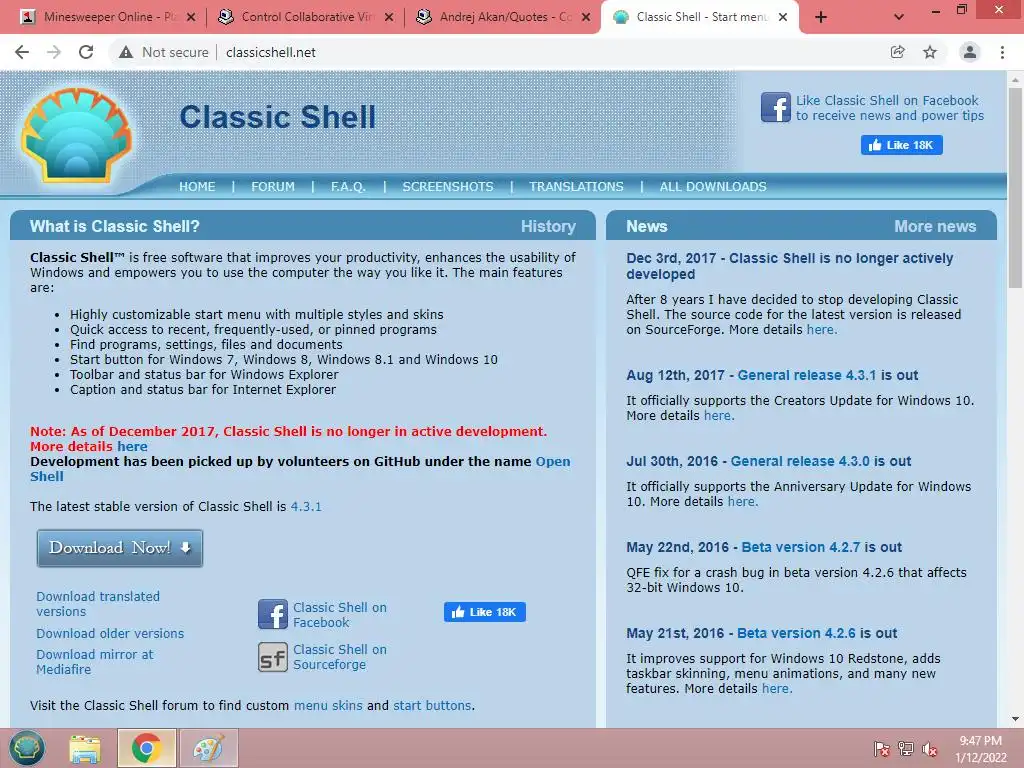1024x768 pixels.
Task: Open the FORUM navigation item
Action: click(x=273, y=187)
